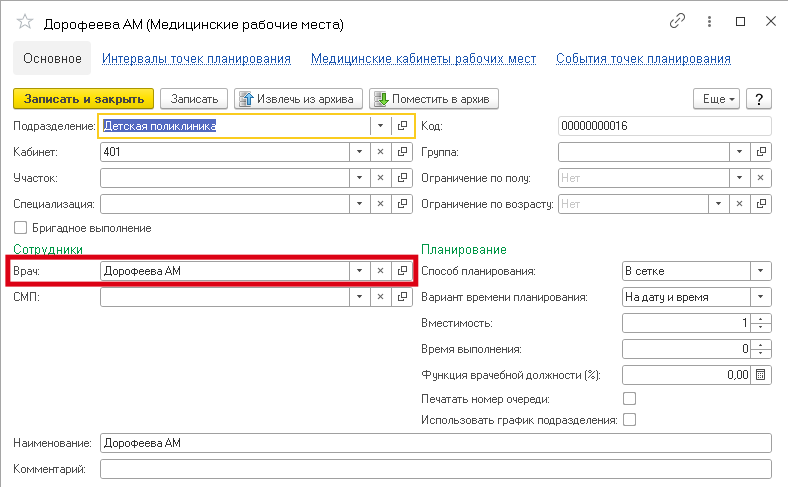Open Медицинские кабинеты рабочих мест tab

pyautogui.click(x=423, y=59)
